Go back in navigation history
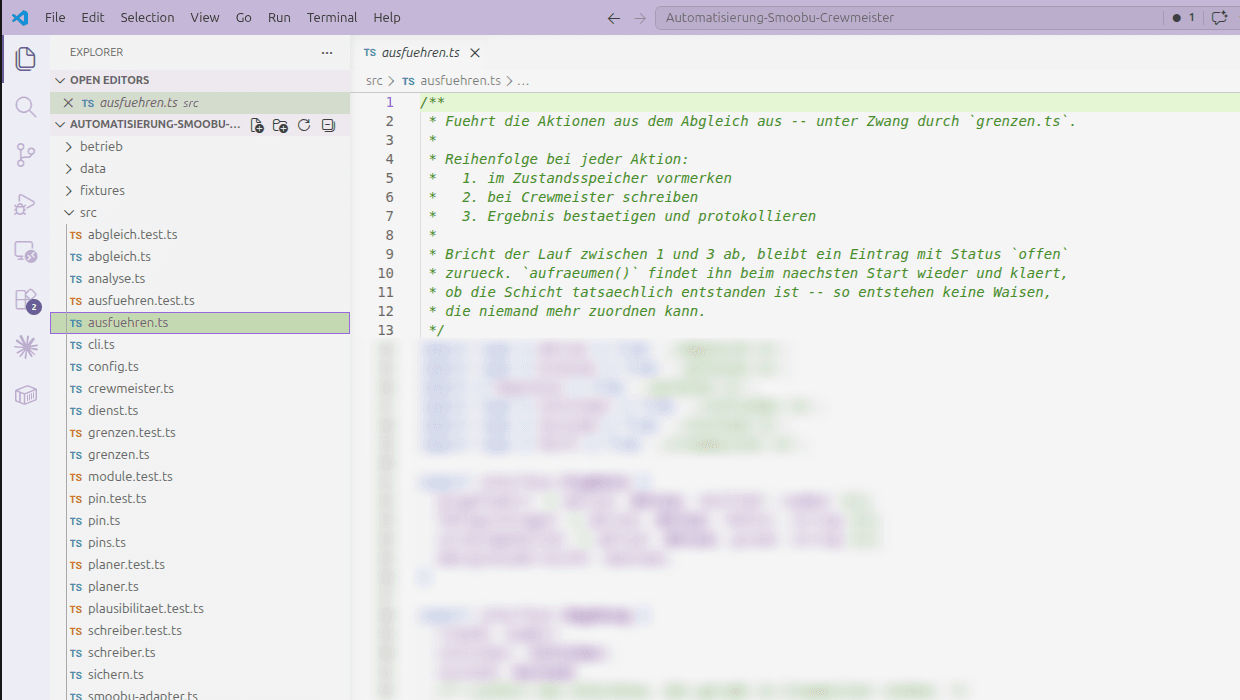The width and height of the screenshot is (1240, 700). 614,18
